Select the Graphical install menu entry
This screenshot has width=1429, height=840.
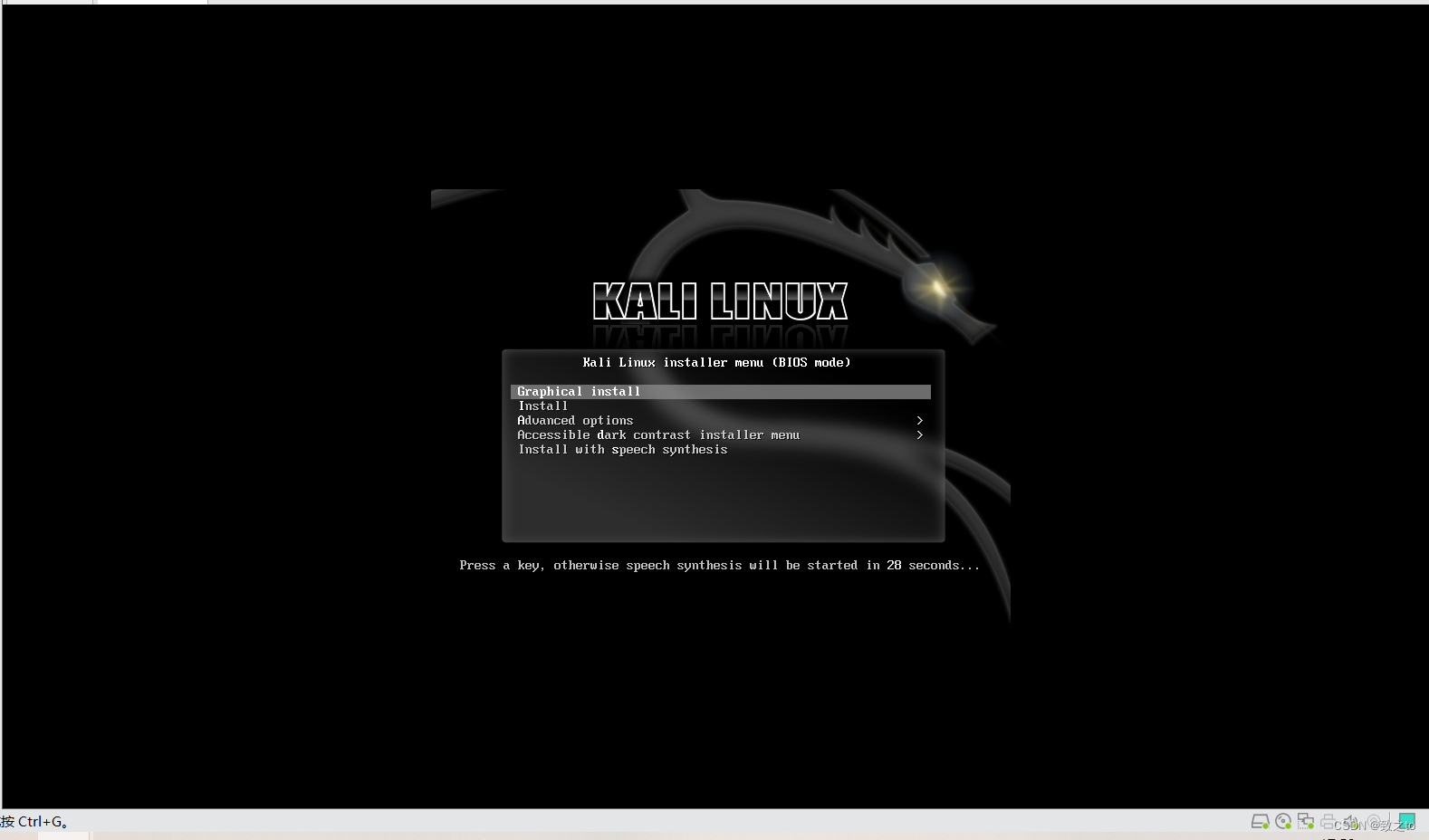click(x=720, y=392)
